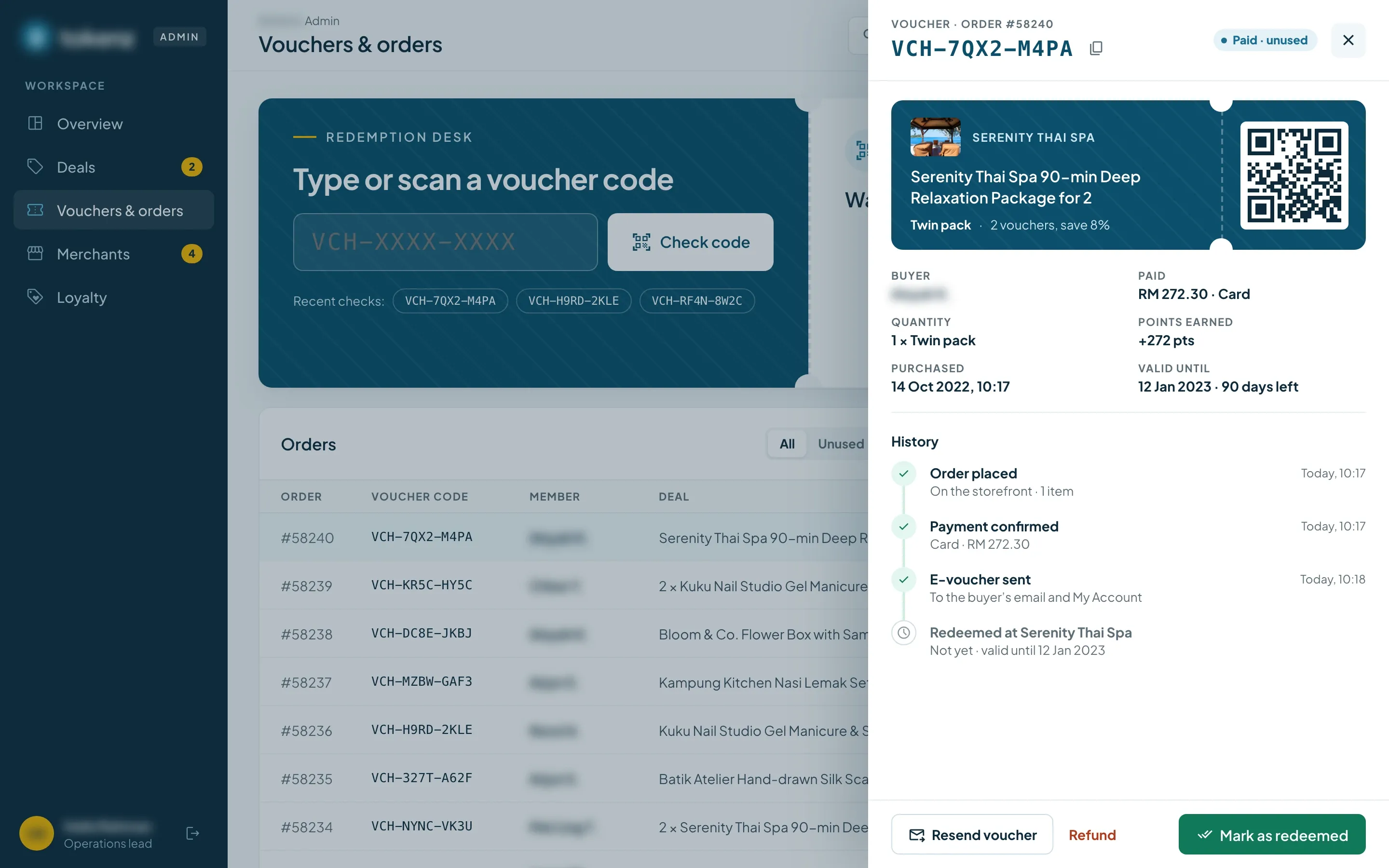The width and height of the screenshot is (1389, 868).
Task: Click the pending clock icon for Redeemed
Action: (x=903, y=633)
